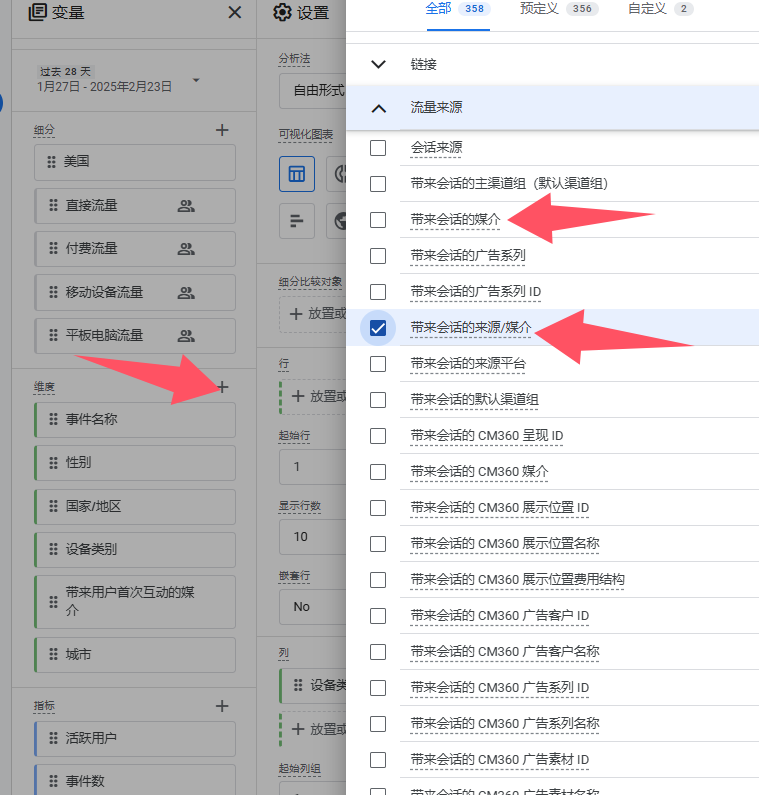Image resolution: width=759 pixels, height=795 pixels.
Task: Check the 带来会话的广告系列 ID checkbox
Action: (378, 292)
